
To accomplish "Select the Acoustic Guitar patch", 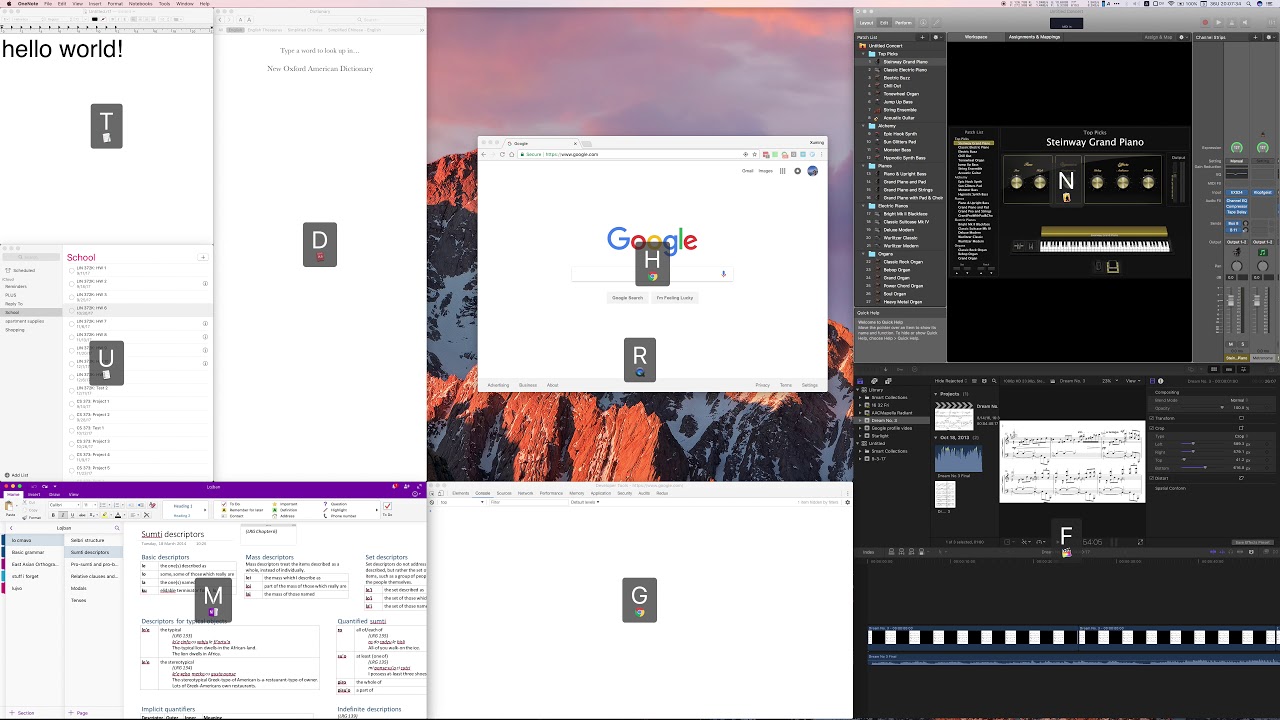I will [x=898, y=118].
